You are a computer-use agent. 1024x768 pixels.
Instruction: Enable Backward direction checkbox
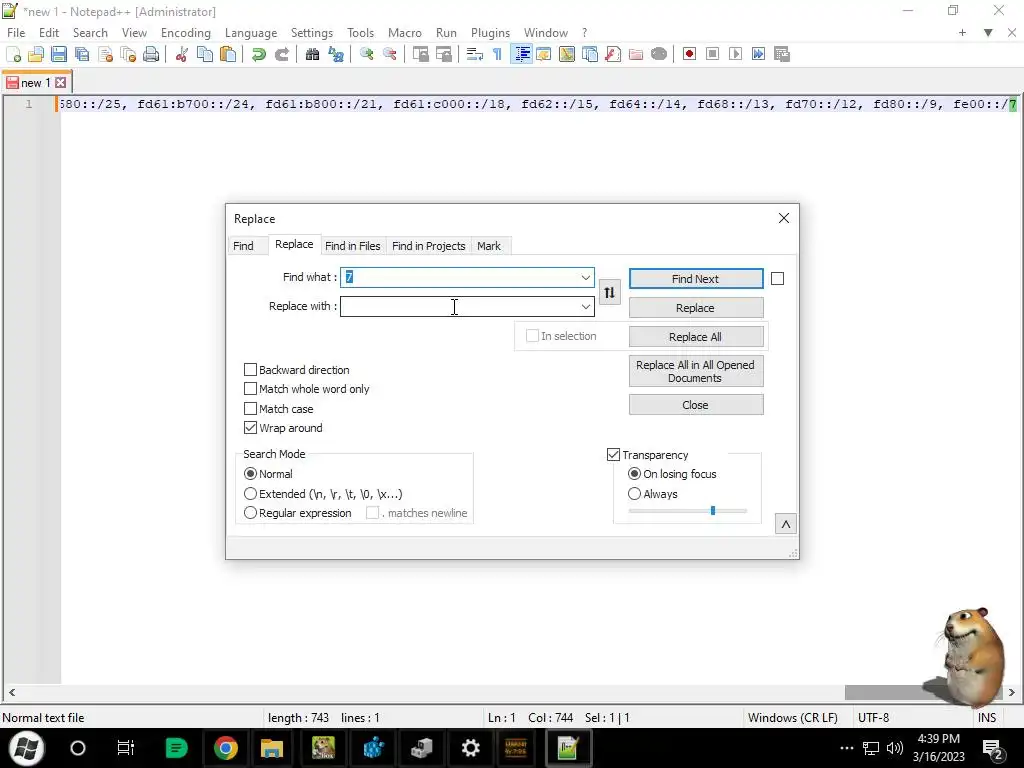tap(250, 370)
